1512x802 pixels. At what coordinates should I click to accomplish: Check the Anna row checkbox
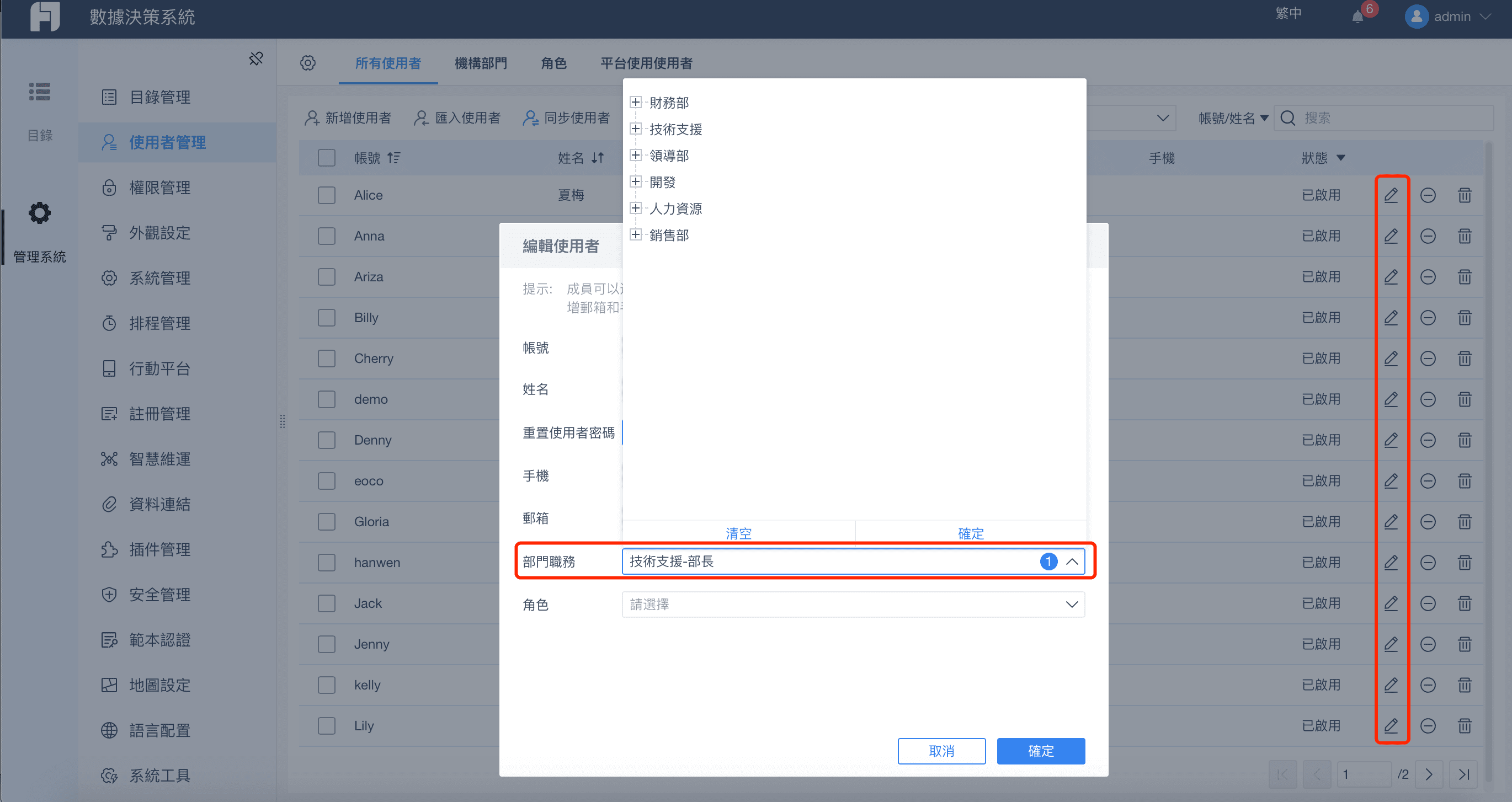point(326,237)
